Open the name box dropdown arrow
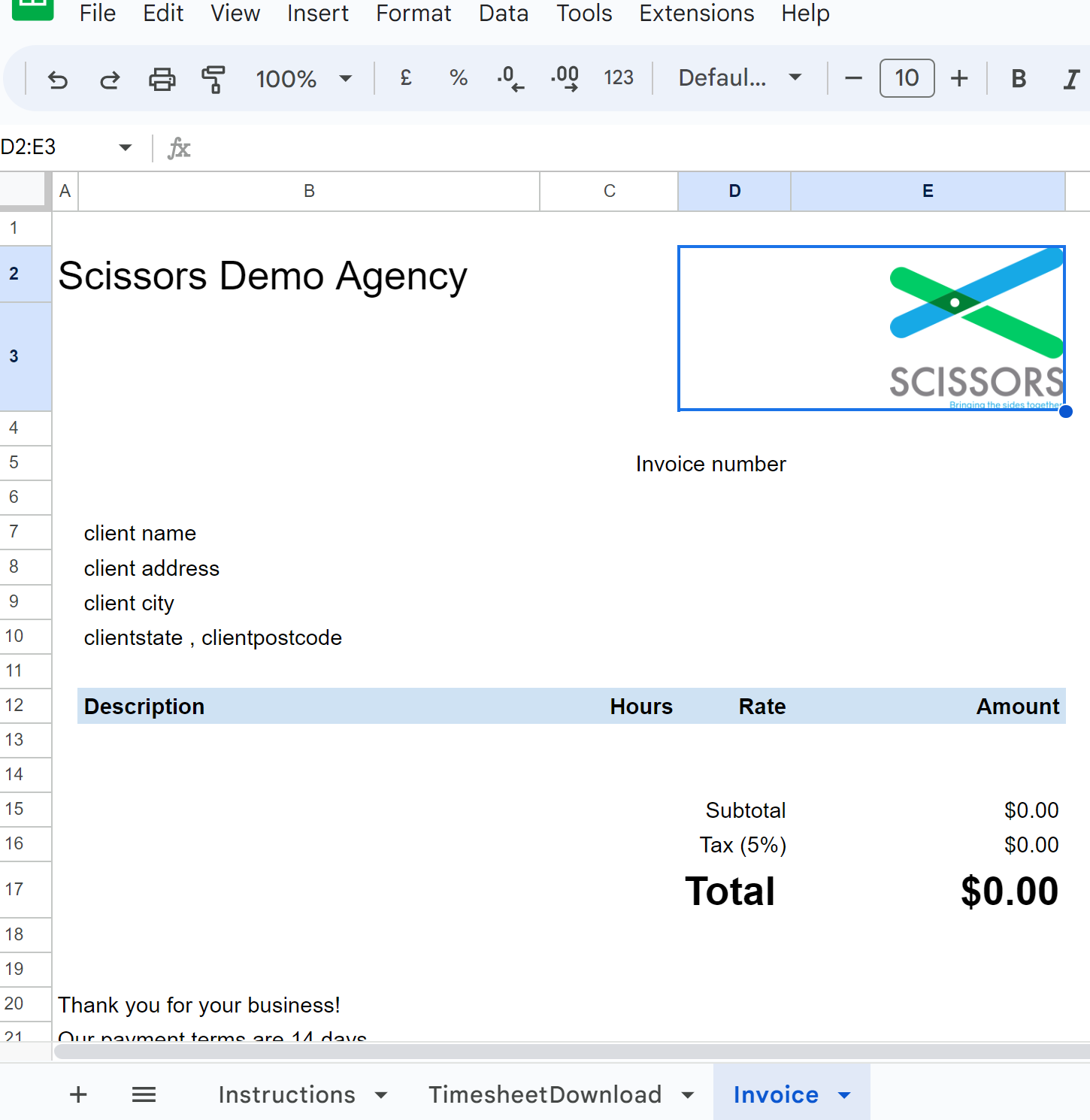This screenshot has height=1120, width=1090. pyautogui.click(x=126, y=147)
